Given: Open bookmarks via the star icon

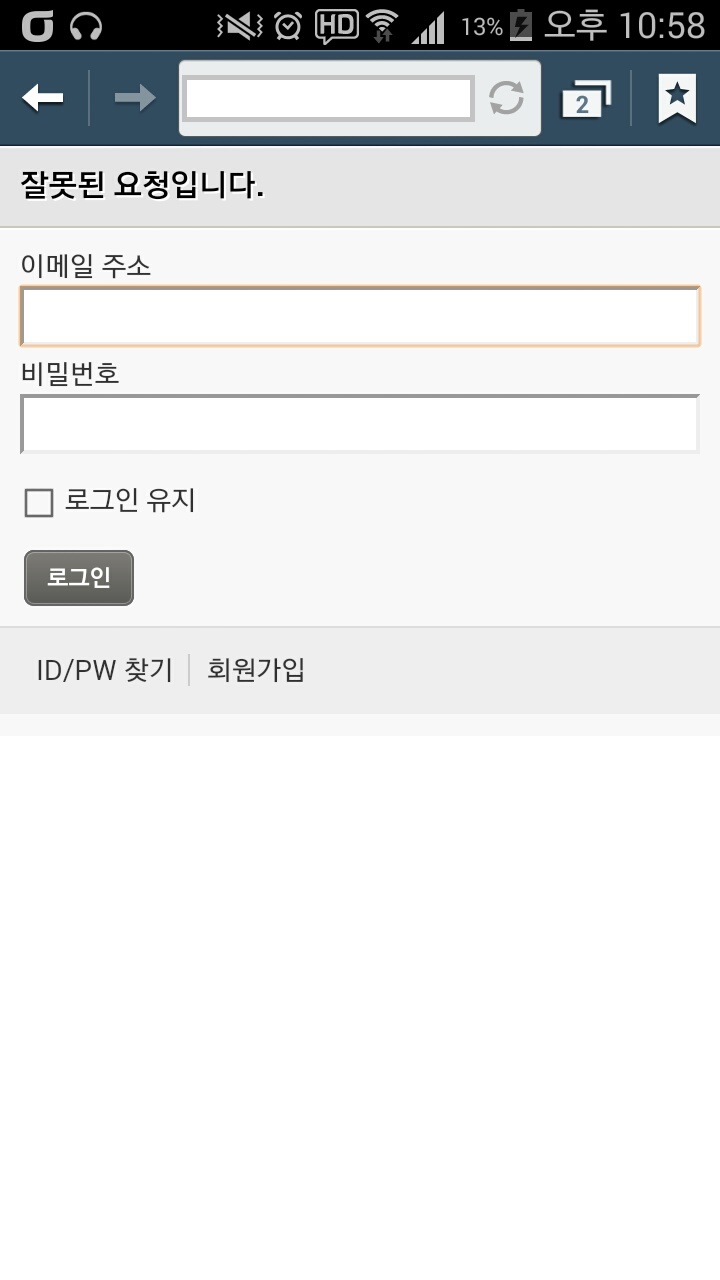Looking at the screenshot, I should [x=677, y=97].
